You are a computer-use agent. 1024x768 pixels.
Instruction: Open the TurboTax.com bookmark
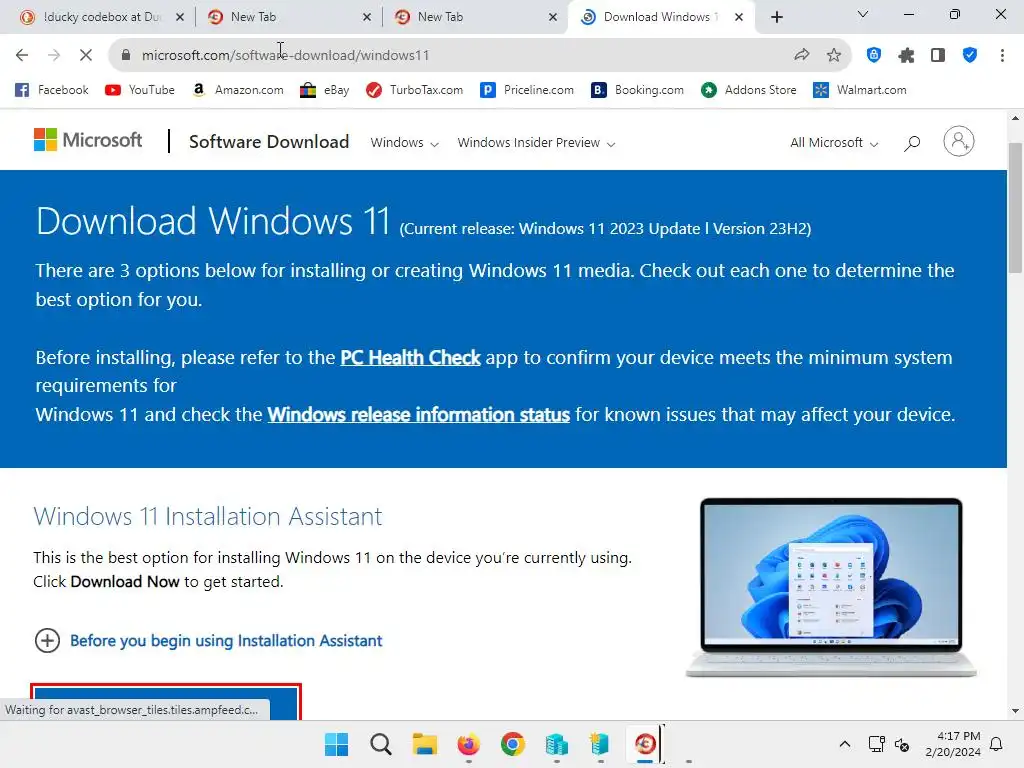point(415,90)
